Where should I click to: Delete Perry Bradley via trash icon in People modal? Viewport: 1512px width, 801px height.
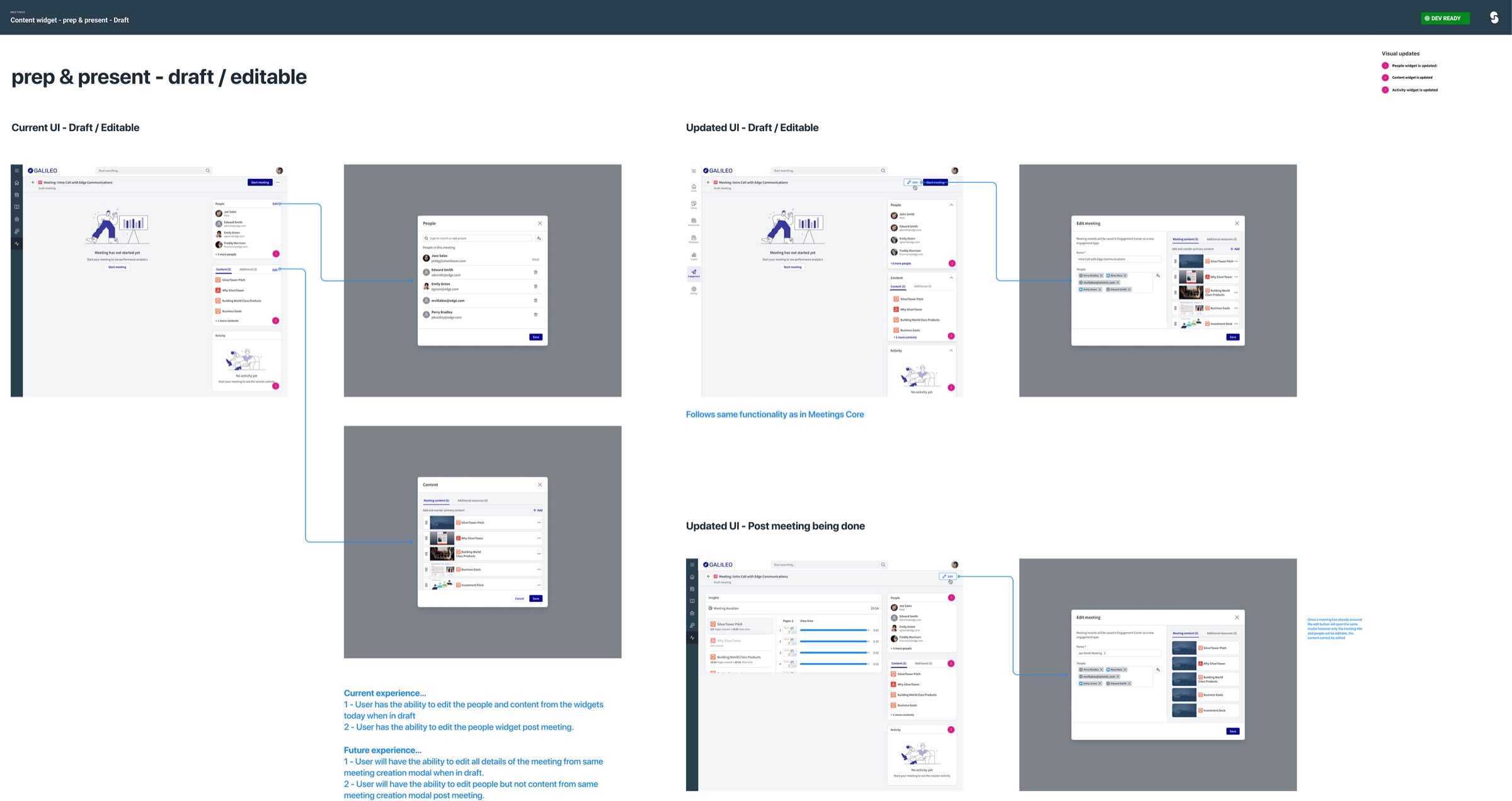(x=535, y=314)
